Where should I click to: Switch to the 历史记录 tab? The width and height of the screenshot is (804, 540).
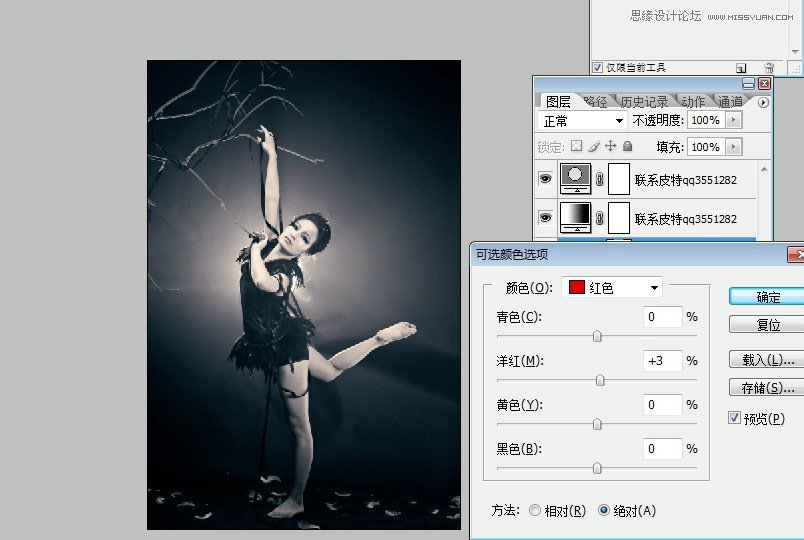644,101
